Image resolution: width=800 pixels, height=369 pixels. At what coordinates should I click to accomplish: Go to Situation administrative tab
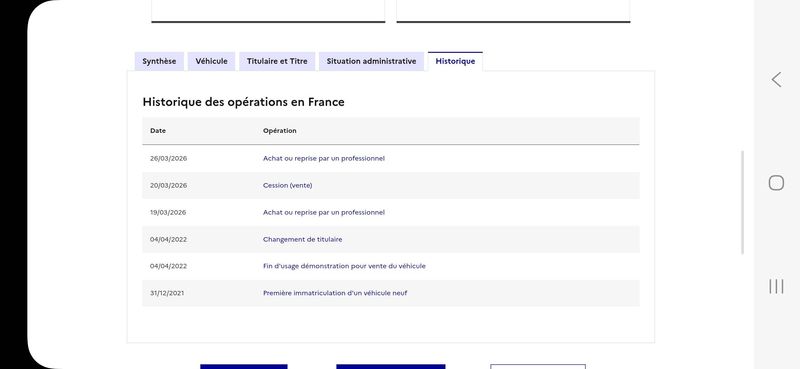click(x=371, y=61)
